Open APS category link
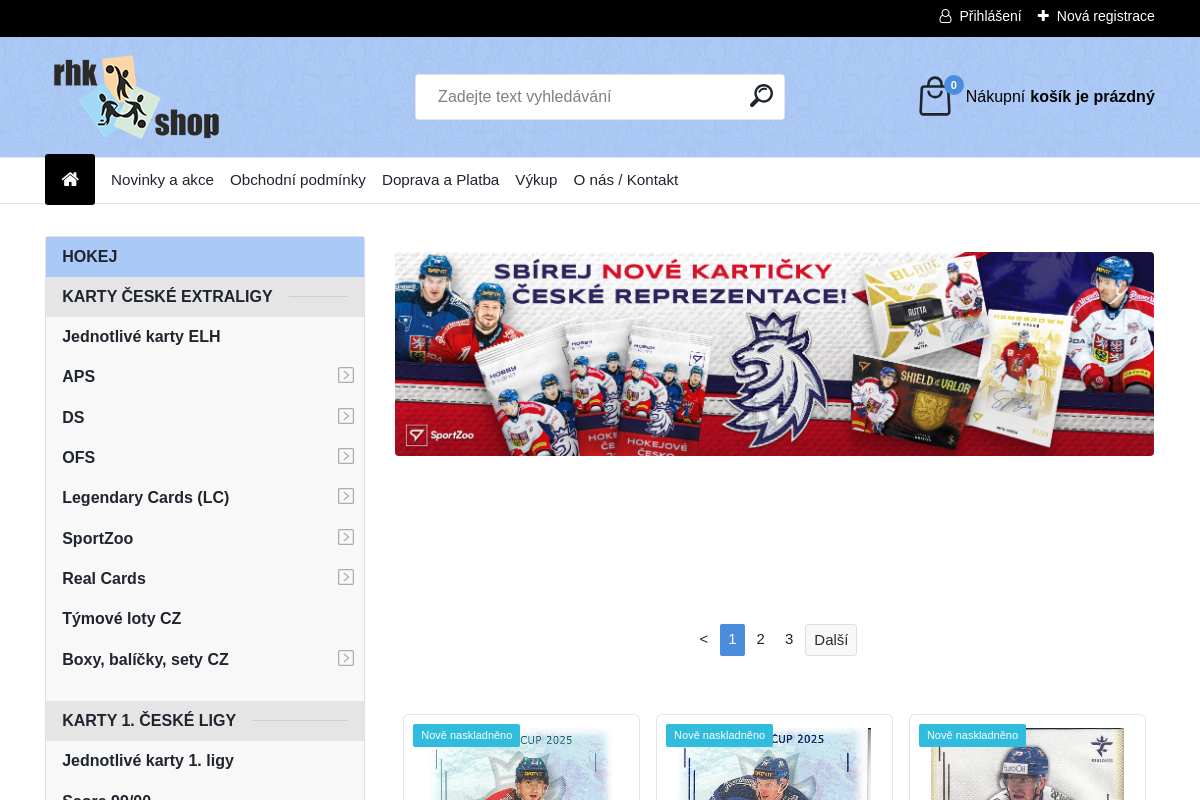 pos(79,377)
